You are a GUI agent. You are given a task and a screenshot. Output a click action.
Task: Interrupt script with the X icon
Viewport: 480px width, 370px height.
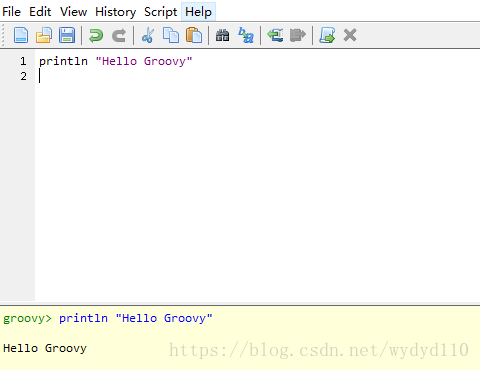(350, 35)
